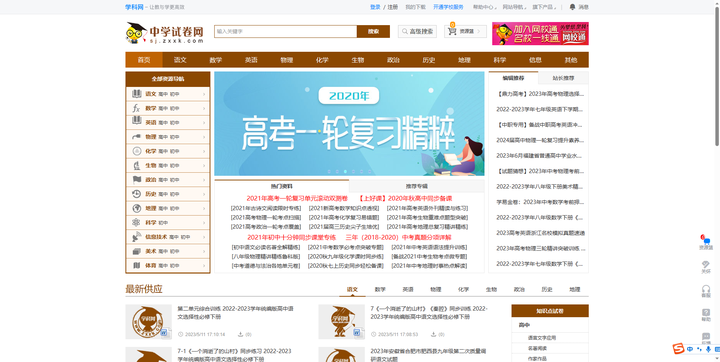Click the Sogou S input method icon

click(679, 349)
